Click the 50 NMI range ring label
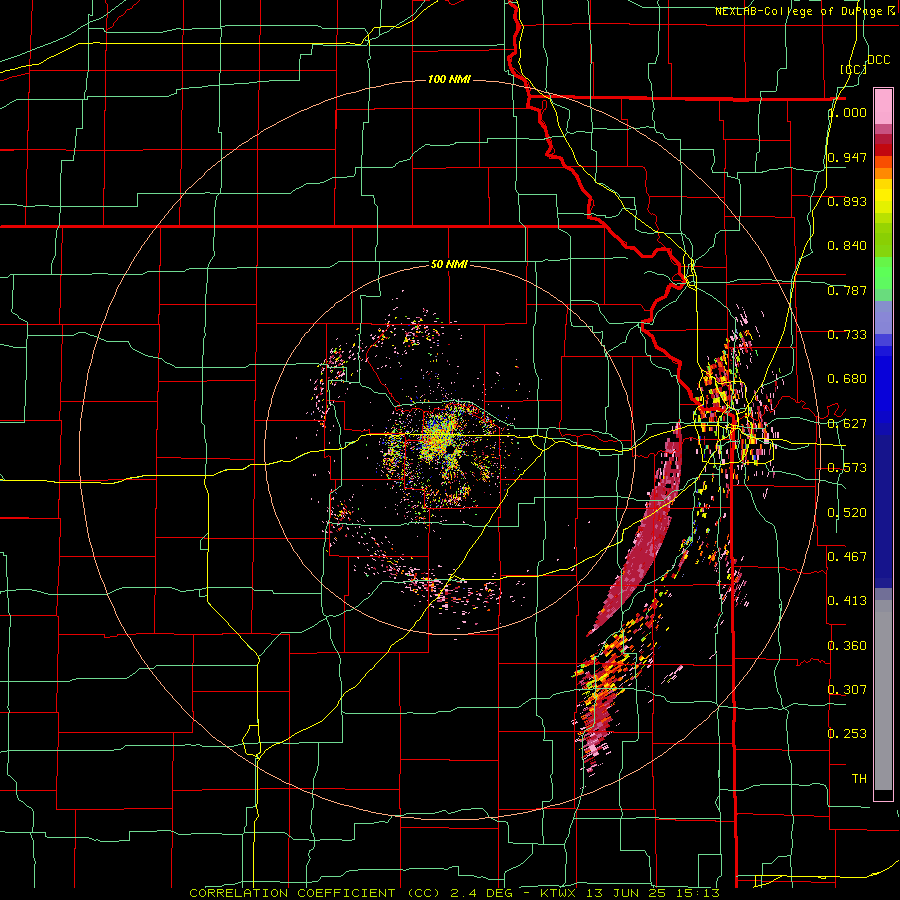This screenshot has height=900, width=900. tap(449, 264)
